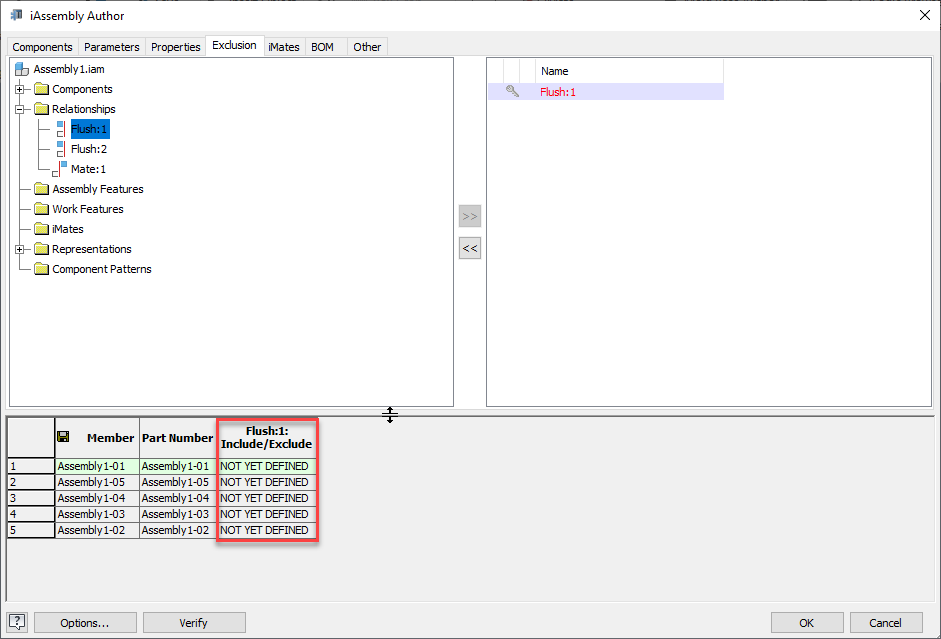The image size is (941, 639).
Task: Click the key icon beside Flush:1
Action: pyautogui.click(x=512, y=91)
